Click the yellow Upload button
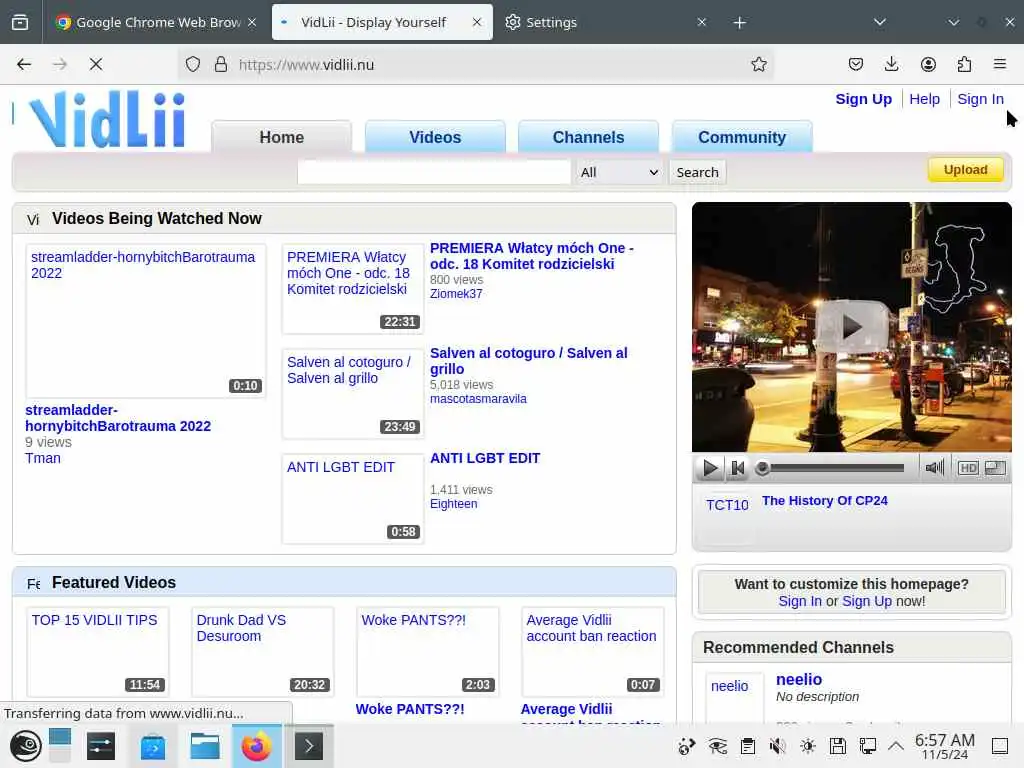The height and width of the screenshot is (768, 1024). pyautogui.click(x=965, y=170)
